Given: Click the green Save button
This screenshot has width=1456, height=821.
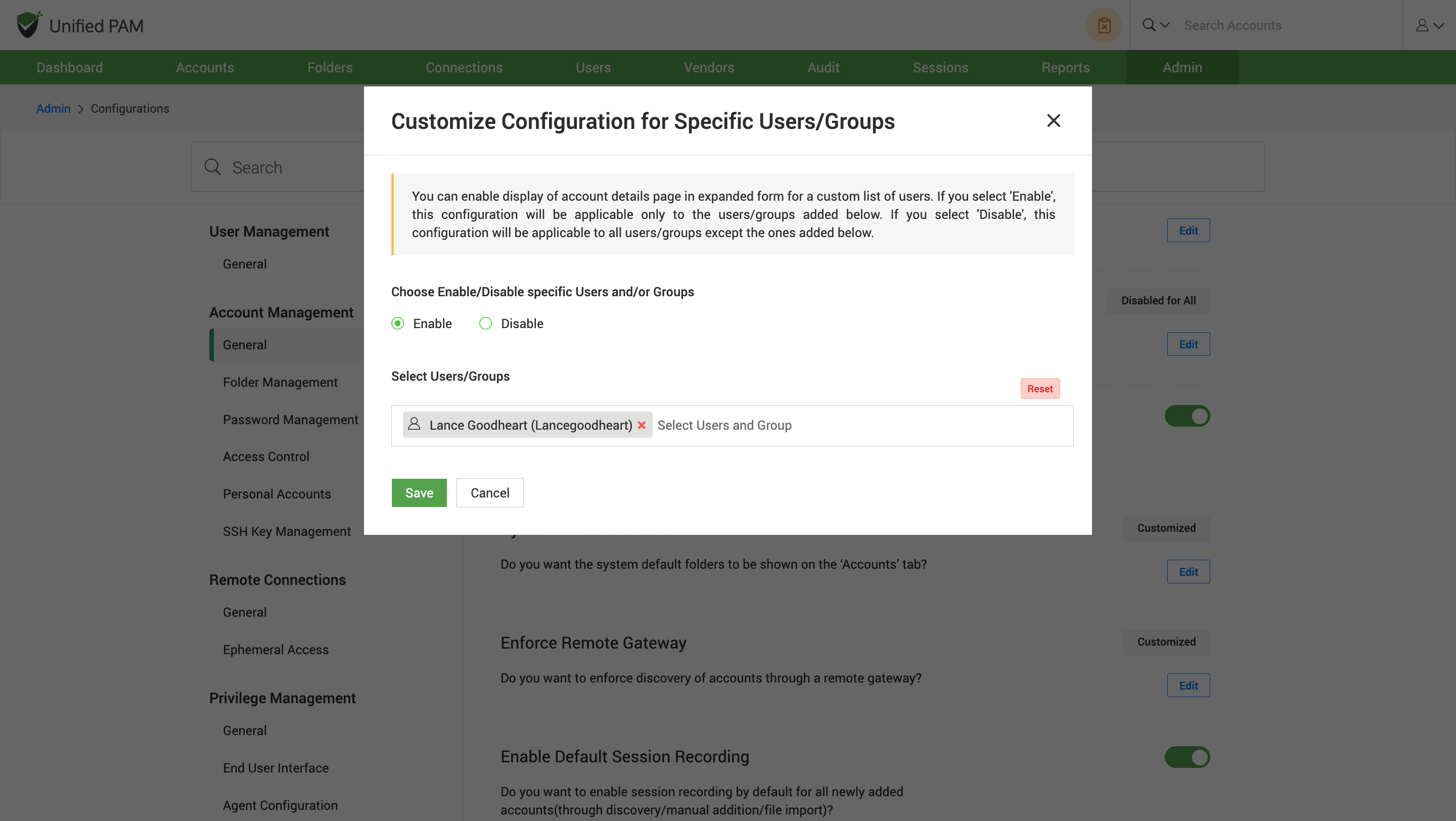Looking at the screenshot, I should pyautogui.click(x=419, y=493).
